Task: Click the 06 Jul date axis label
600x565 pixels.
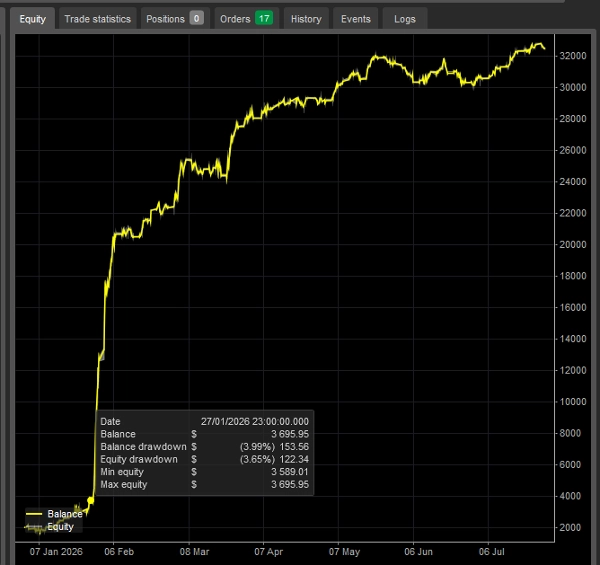Action: click(x=492, y=552)
